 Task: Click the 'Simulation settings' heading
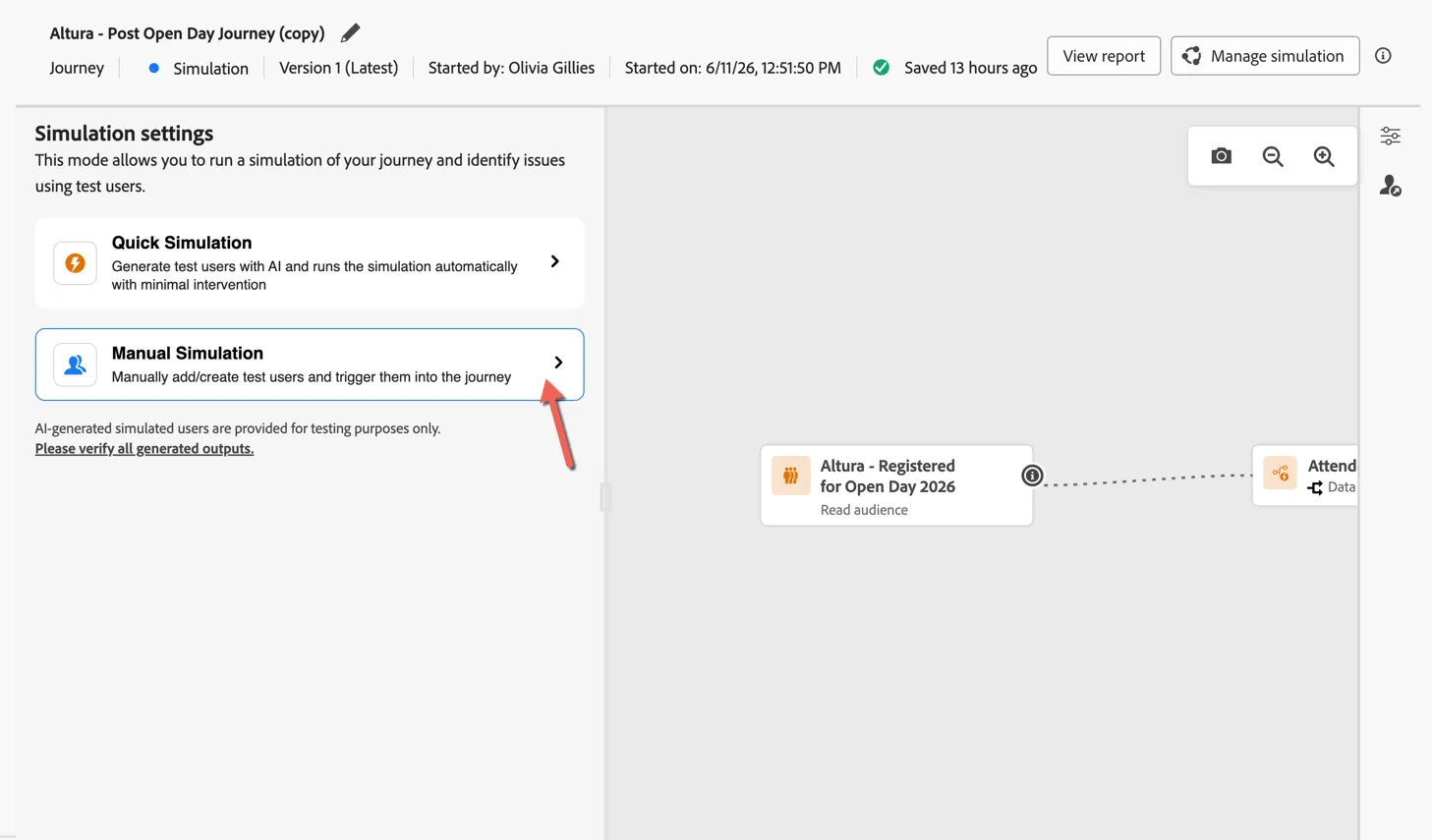coord(124,134)
